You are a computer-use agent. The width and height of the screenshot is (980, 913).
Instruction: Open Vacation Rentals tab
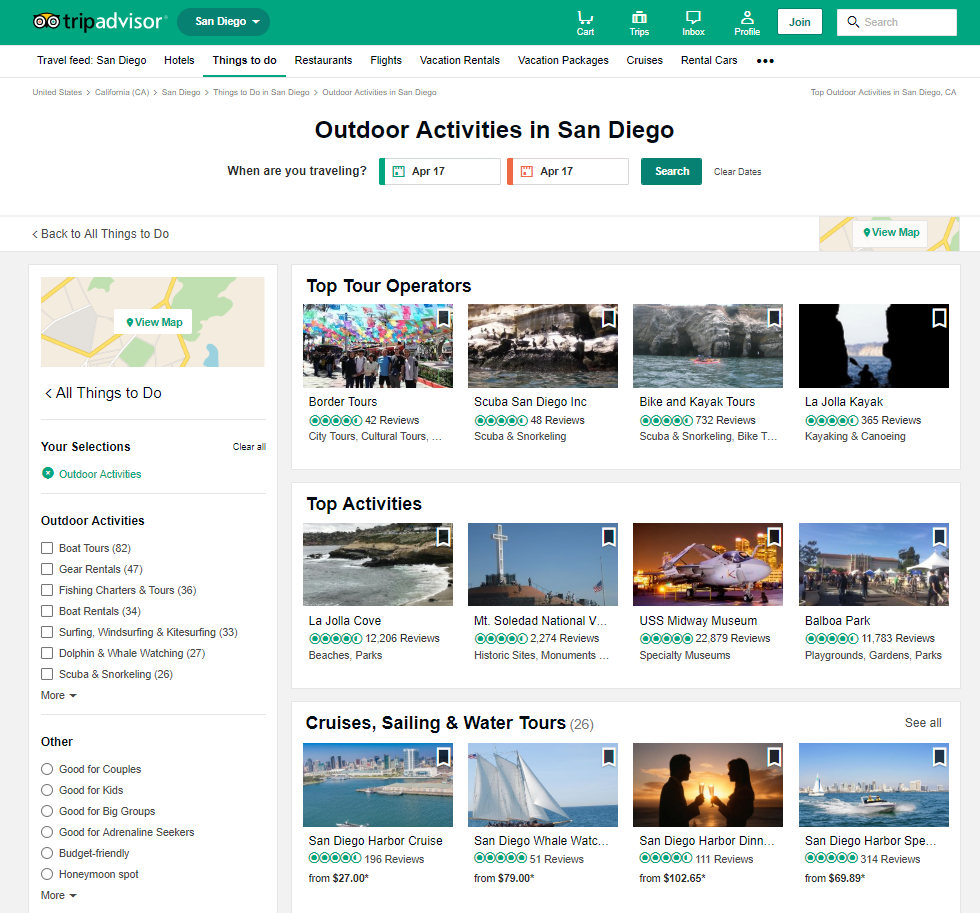click(x=459, y=60)
